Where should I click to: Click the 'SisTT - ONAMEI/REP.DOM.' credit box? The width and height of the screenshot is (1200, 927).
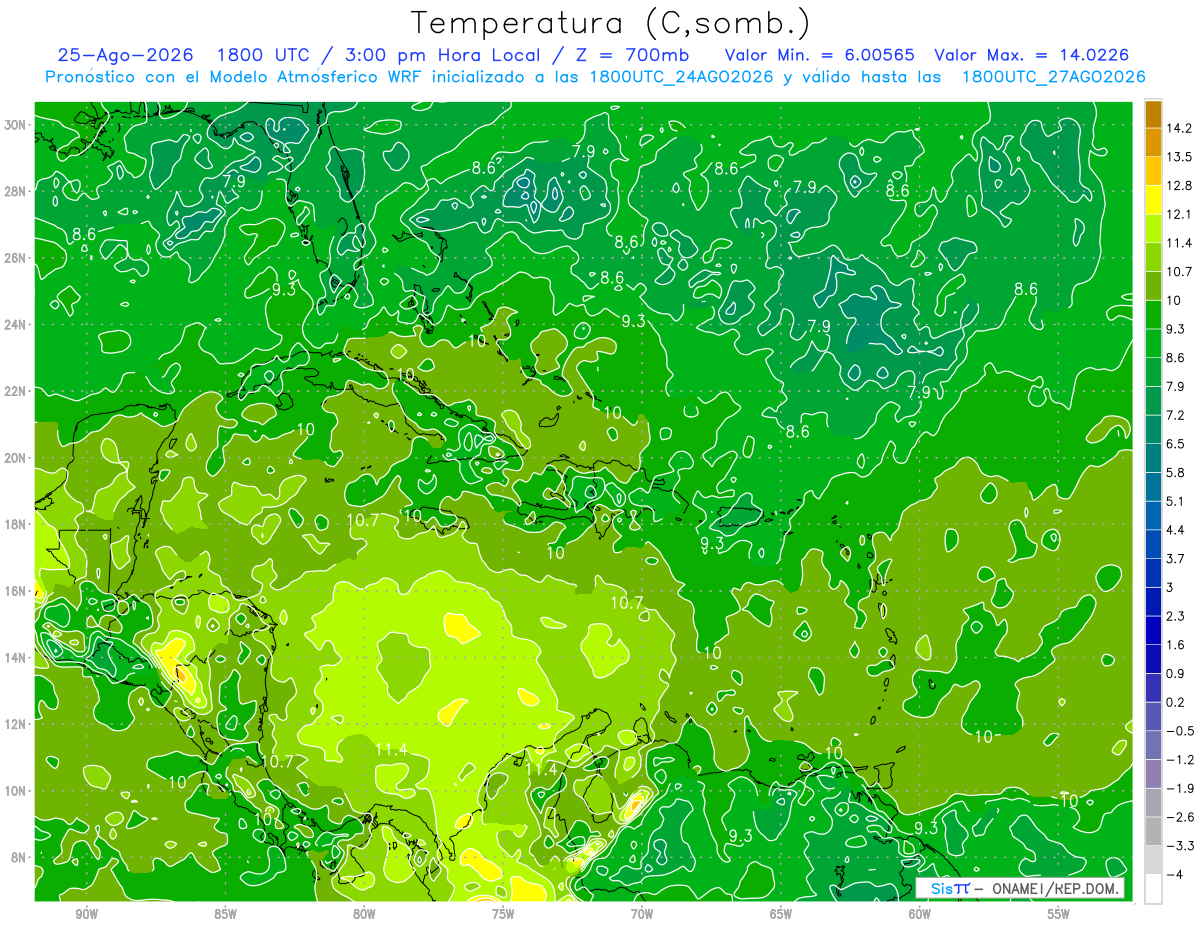tap(1020, 888)
